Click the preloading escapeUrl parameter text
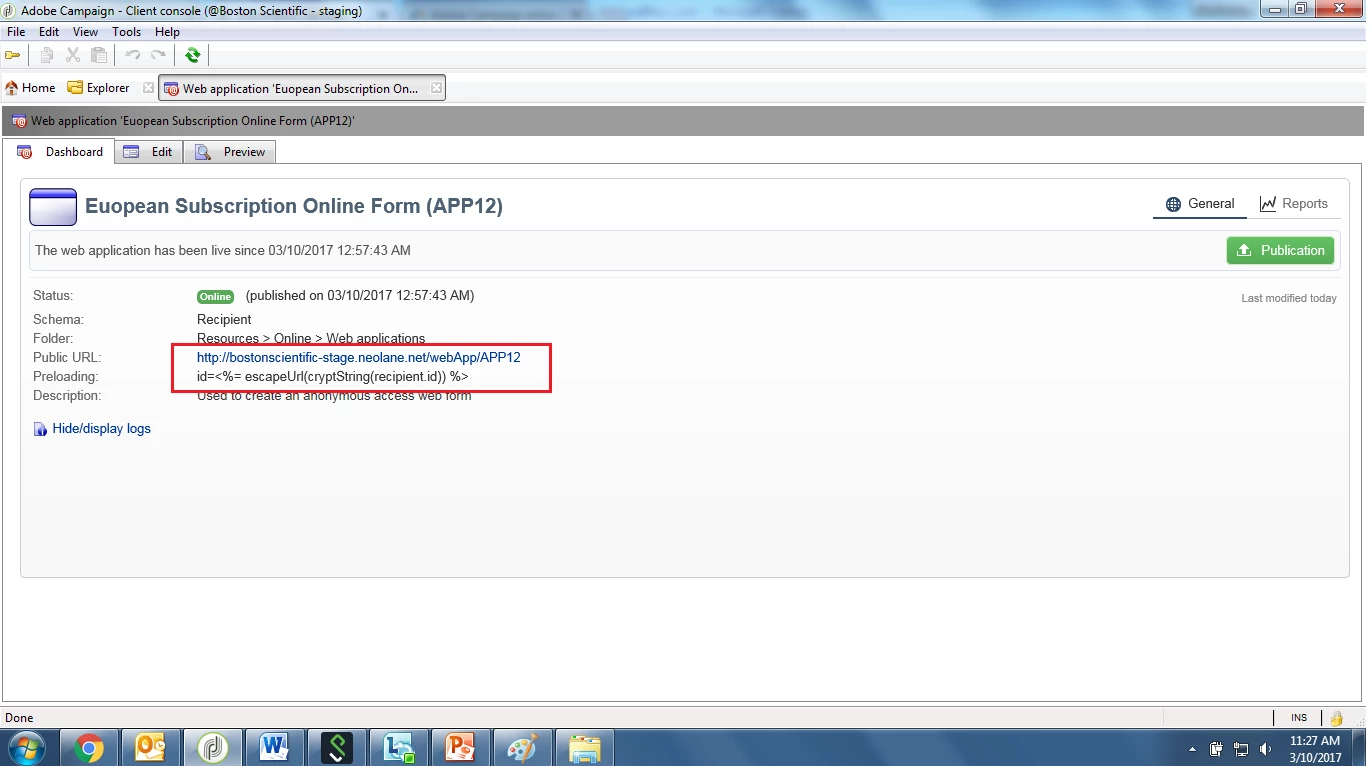 tap(333, 376)
